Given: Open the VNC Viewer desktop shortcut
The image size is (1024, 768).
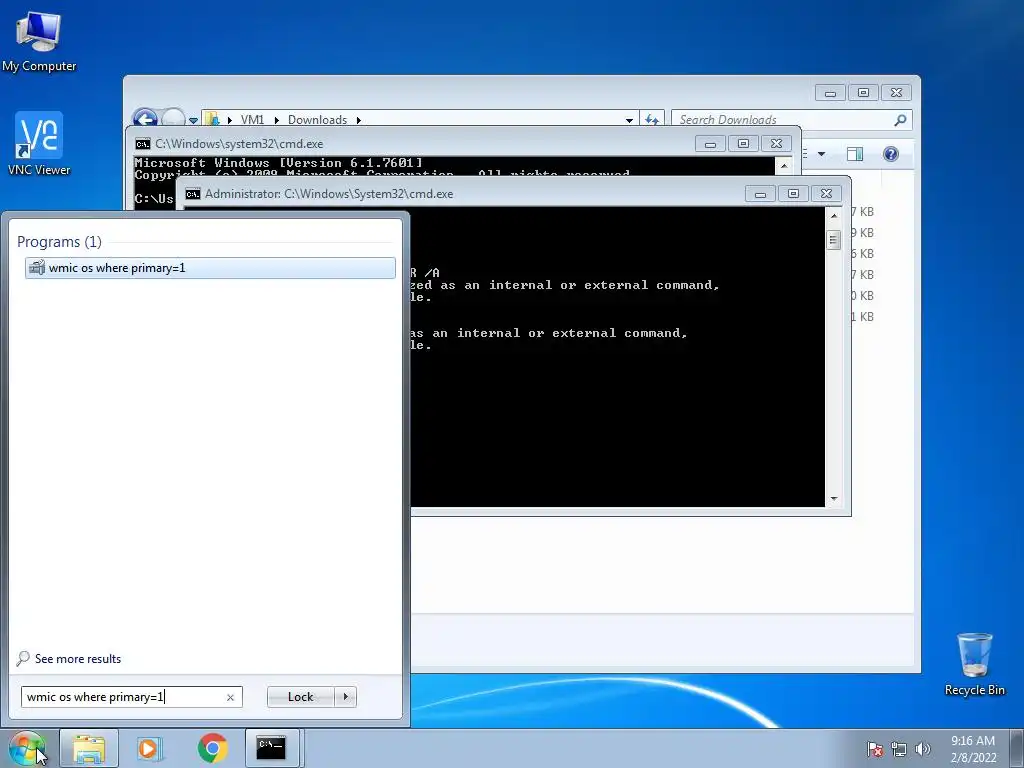Looking at the screenshot, I should click(39, 144).
